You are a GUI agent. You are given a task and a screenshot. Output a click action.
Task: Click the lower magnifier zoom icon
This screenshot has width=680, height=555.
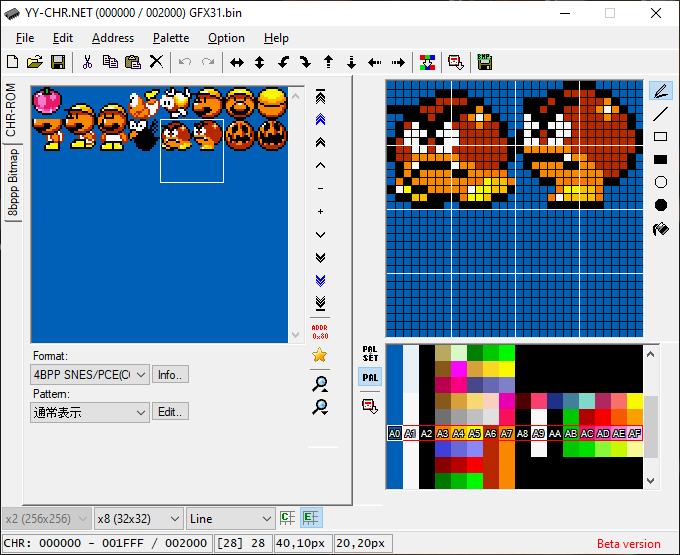point(320,407)
